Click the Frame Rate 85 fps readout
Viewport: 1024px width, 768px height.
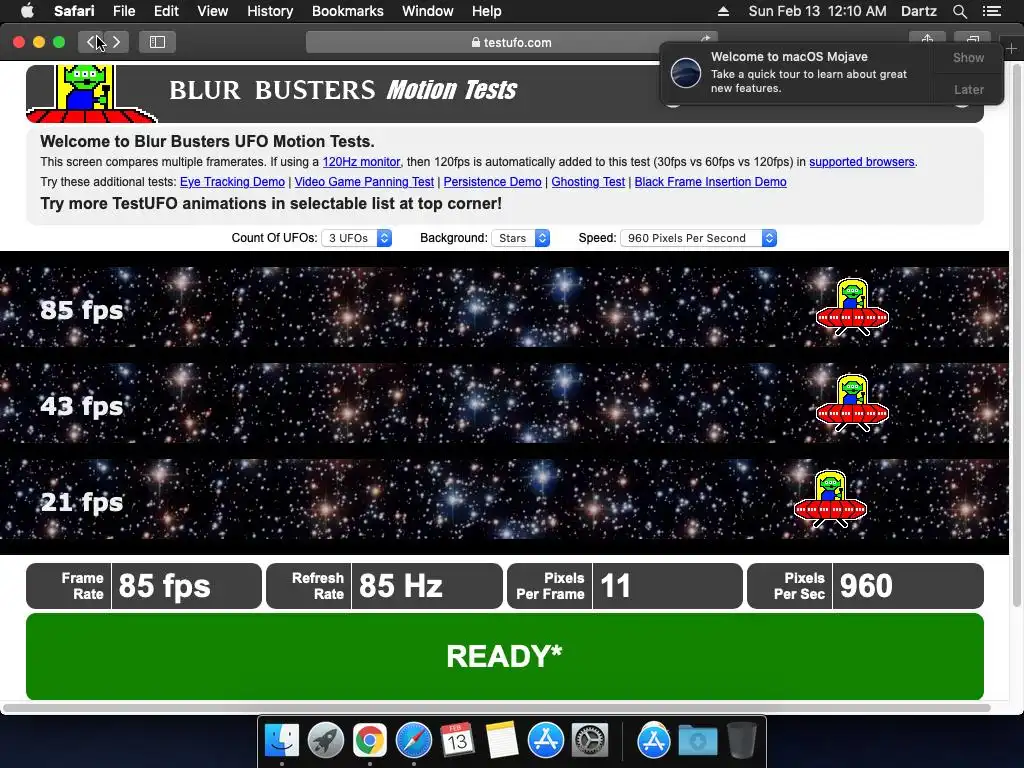coord(144,586)
